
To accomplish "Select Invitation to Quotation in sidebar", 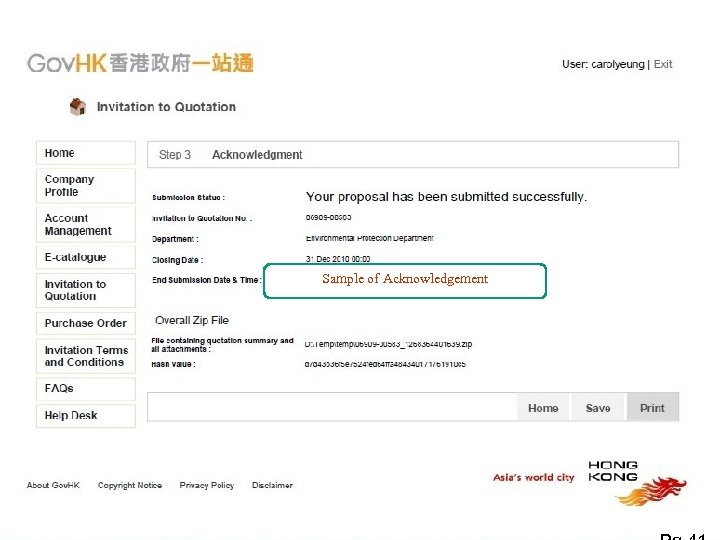I will pyautogui.click(x=86, y=290).
